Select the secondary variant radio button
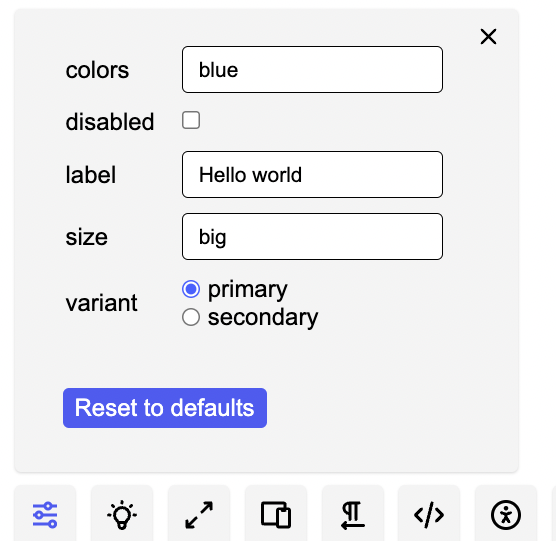The height and width of the screenshot is (541, 556). click(x=191, y=317)
